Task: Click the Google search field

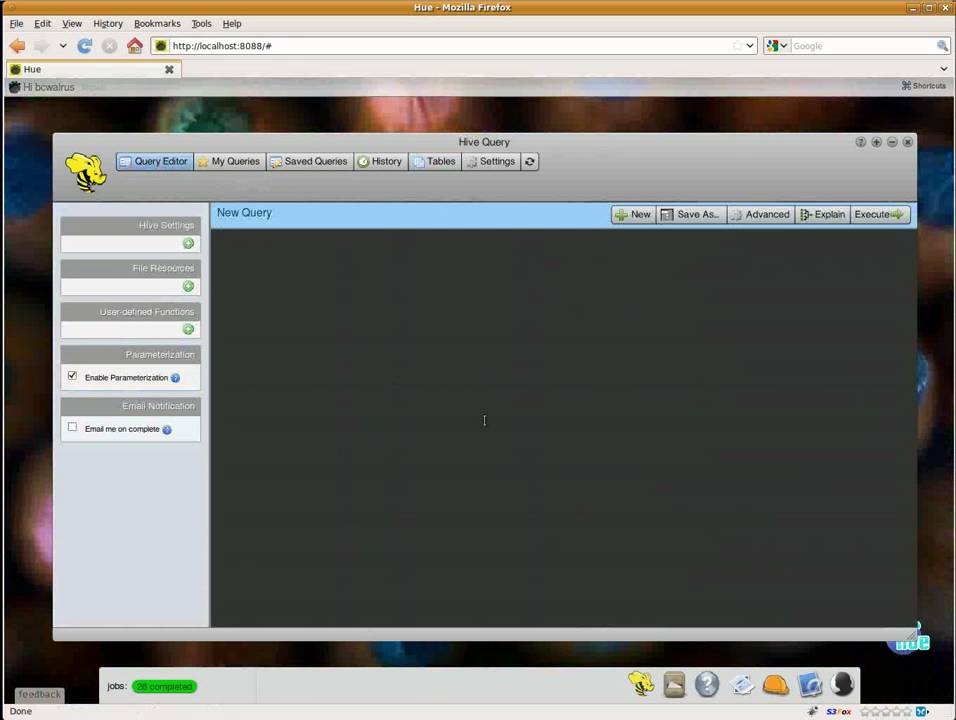Action: [x=863, y=46]
